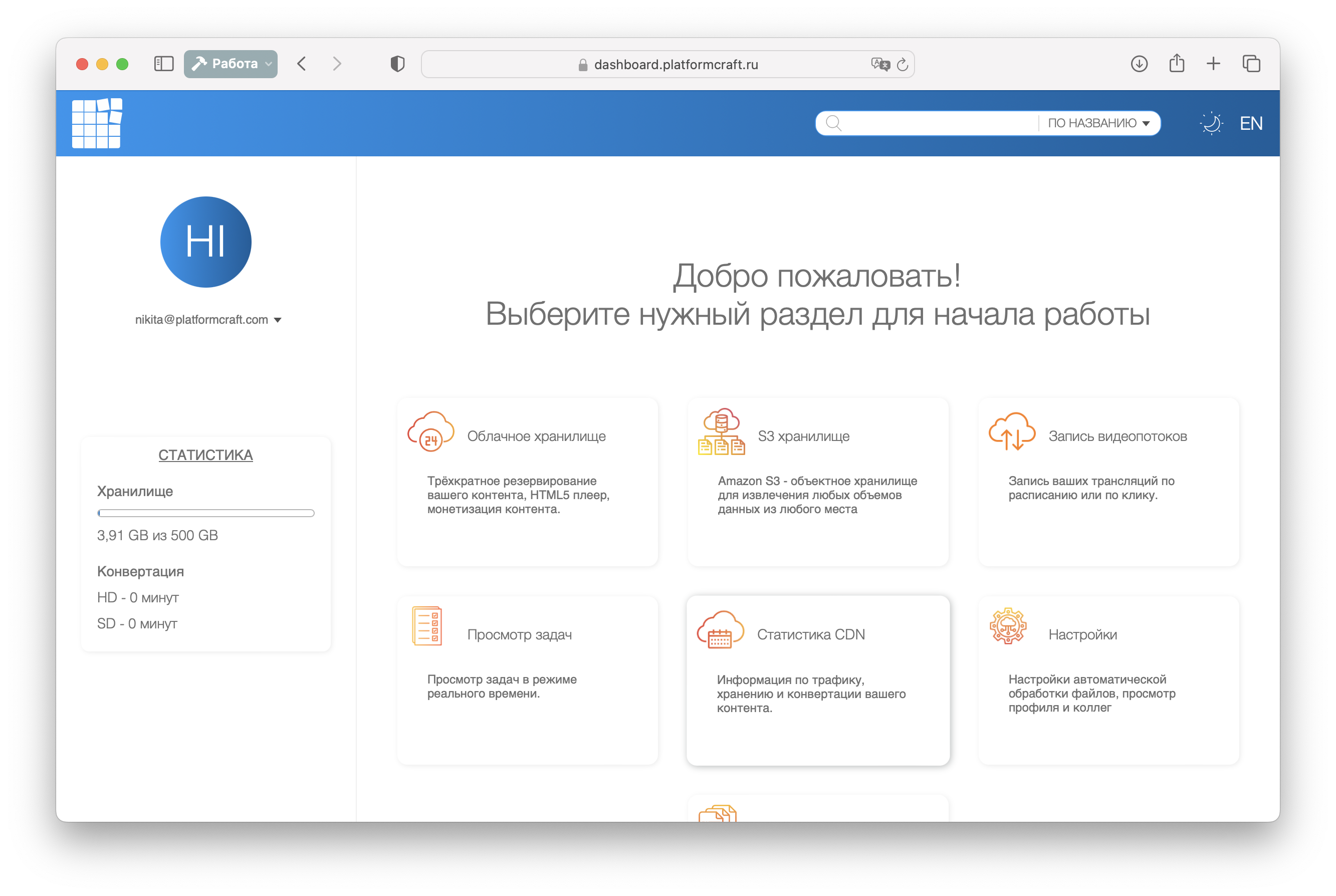Open task viewing via the checklist icon

pyautogui.click(x=427, y=626)
